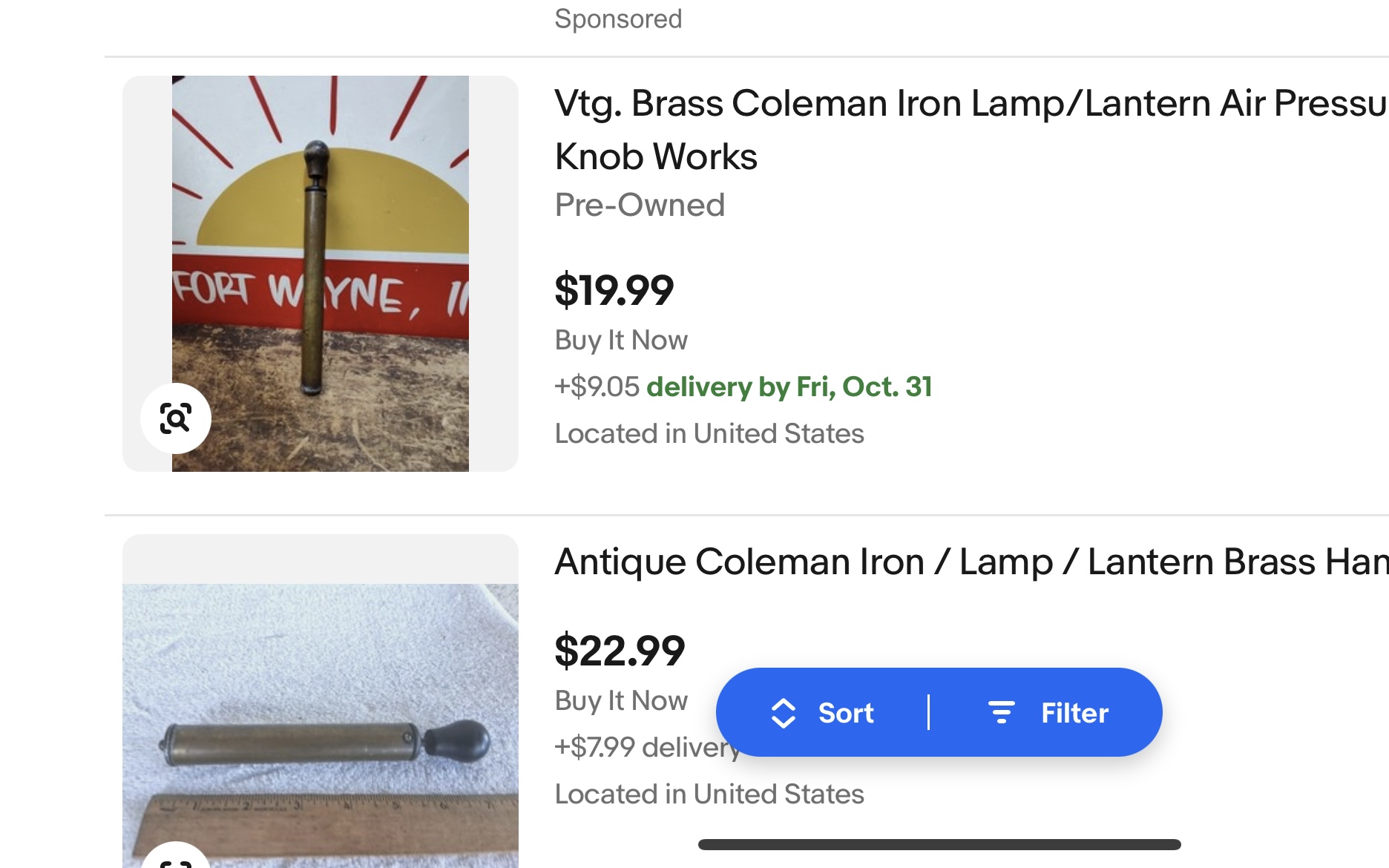Open the Antique Coleman Iron / Lamp listing title
This screenshot has height=868, width=1389.
[x=971, y=562]
